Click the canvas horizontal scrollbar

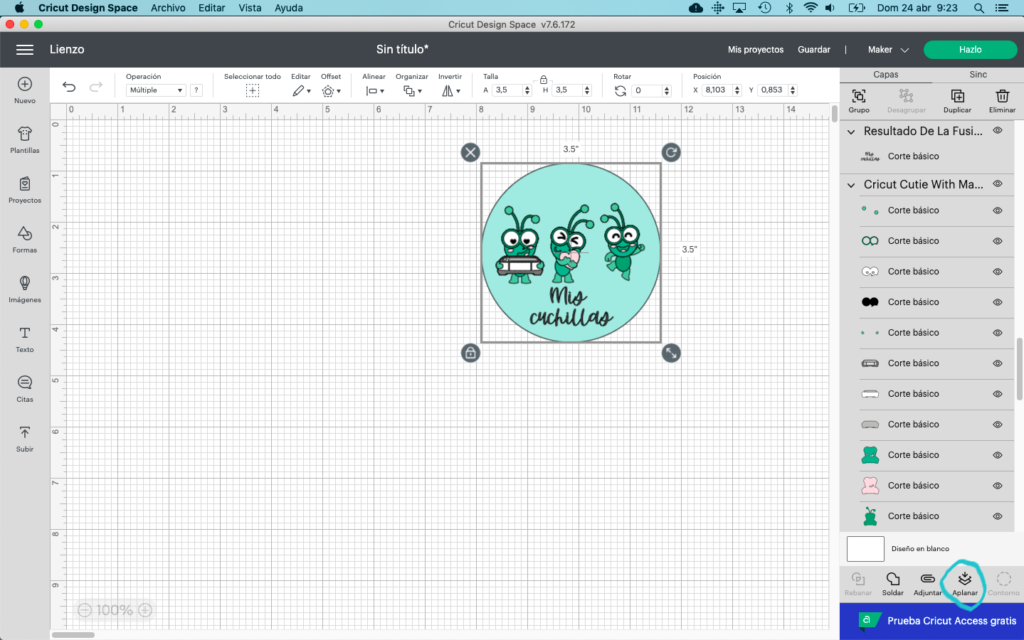(73, 635)
